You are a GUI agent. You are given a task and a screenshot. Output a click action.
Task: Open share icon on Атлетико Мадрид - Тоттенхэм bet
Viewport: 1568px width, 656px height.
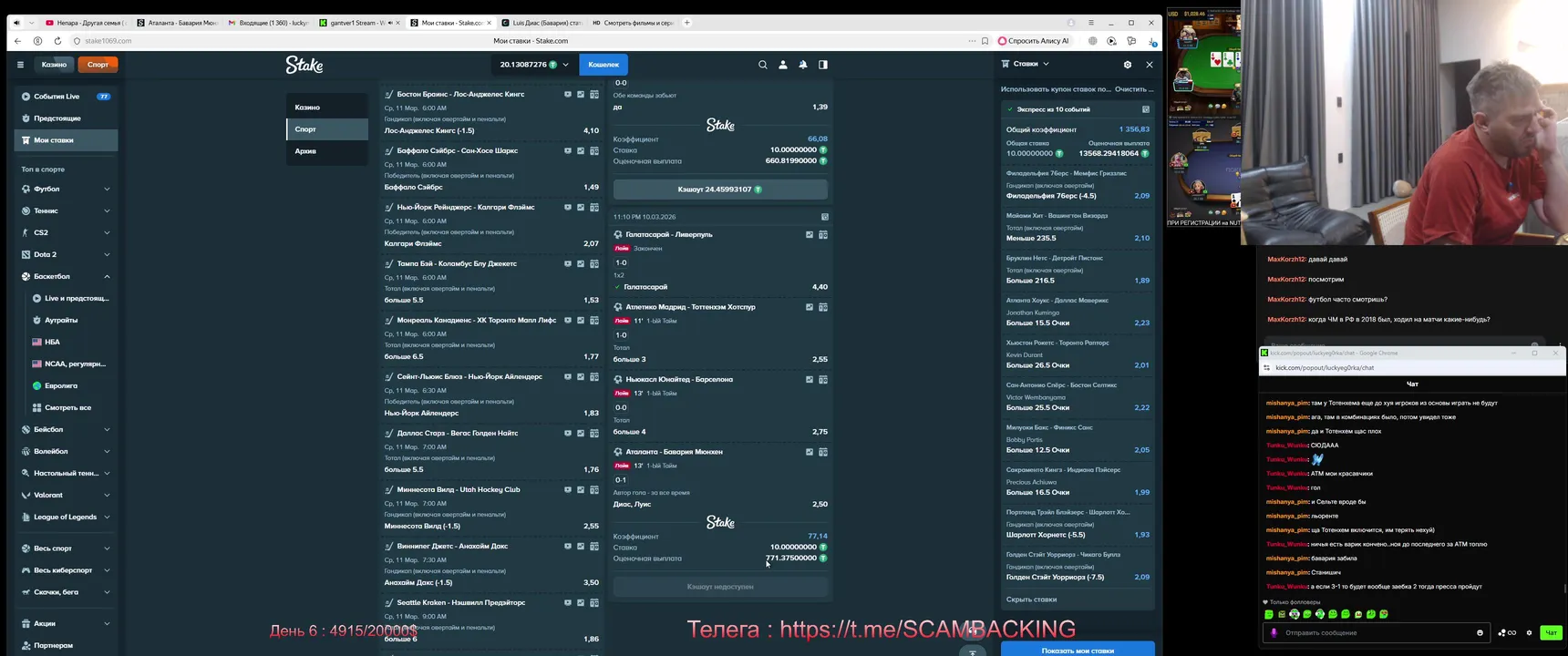click(810, 307)
